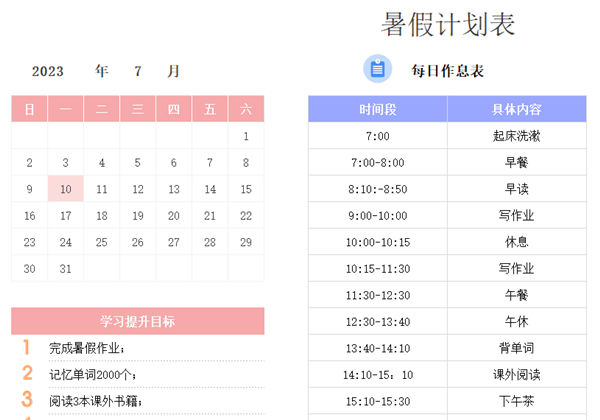Select the 12:30-13:40 time cell

(x=378, y=322)
